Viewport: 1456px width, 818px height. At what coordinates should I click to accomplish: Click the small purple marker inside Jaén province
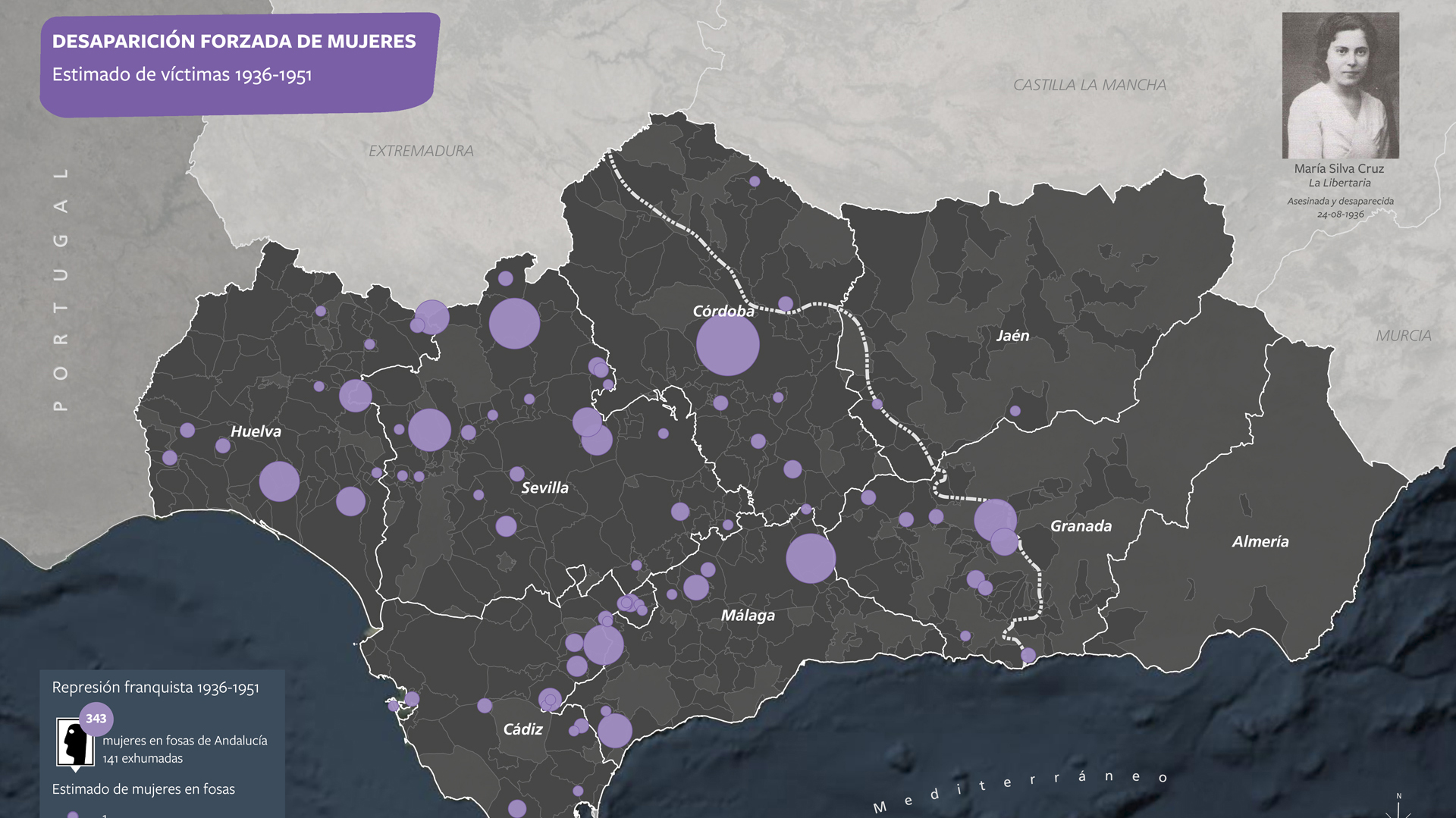1015,411
